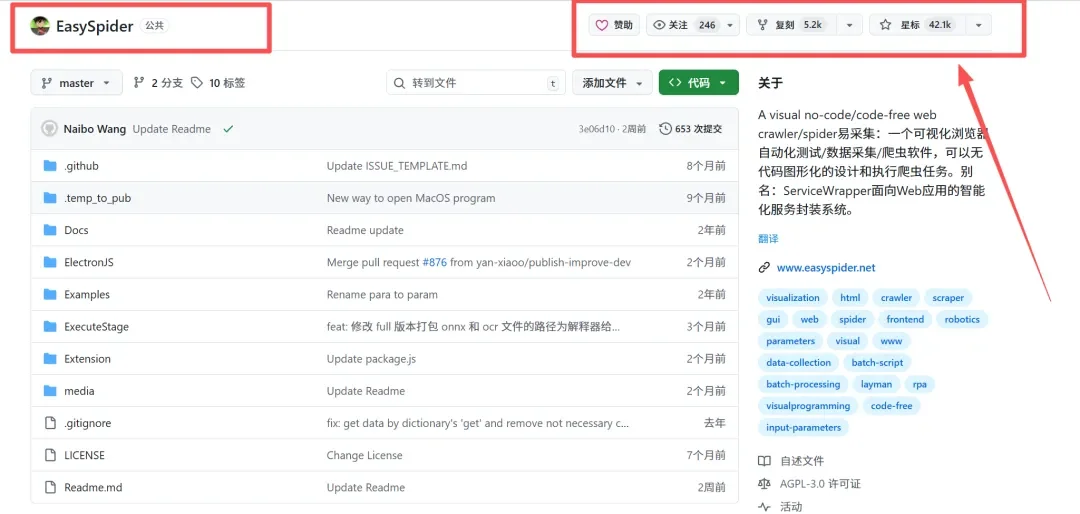Select the scraper topic tag
Screen dimensions: 1080x514
[948, 298]
